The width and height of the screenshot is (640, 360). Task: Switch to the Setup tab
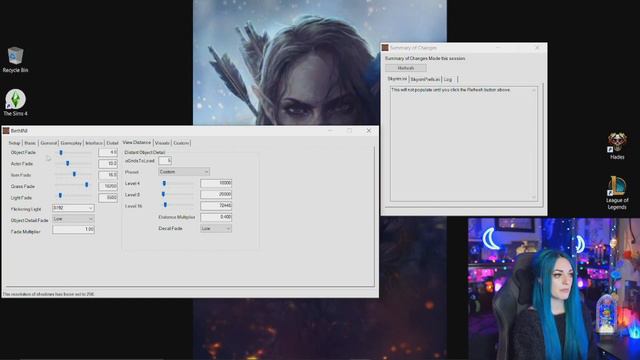(x=14, y=143)
